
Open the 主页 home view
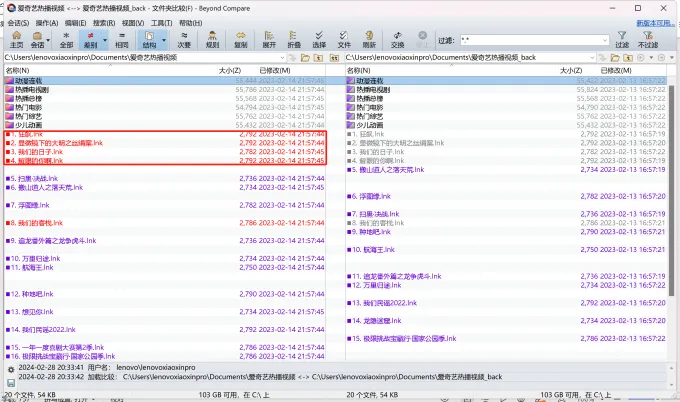(x=16, y=39)
